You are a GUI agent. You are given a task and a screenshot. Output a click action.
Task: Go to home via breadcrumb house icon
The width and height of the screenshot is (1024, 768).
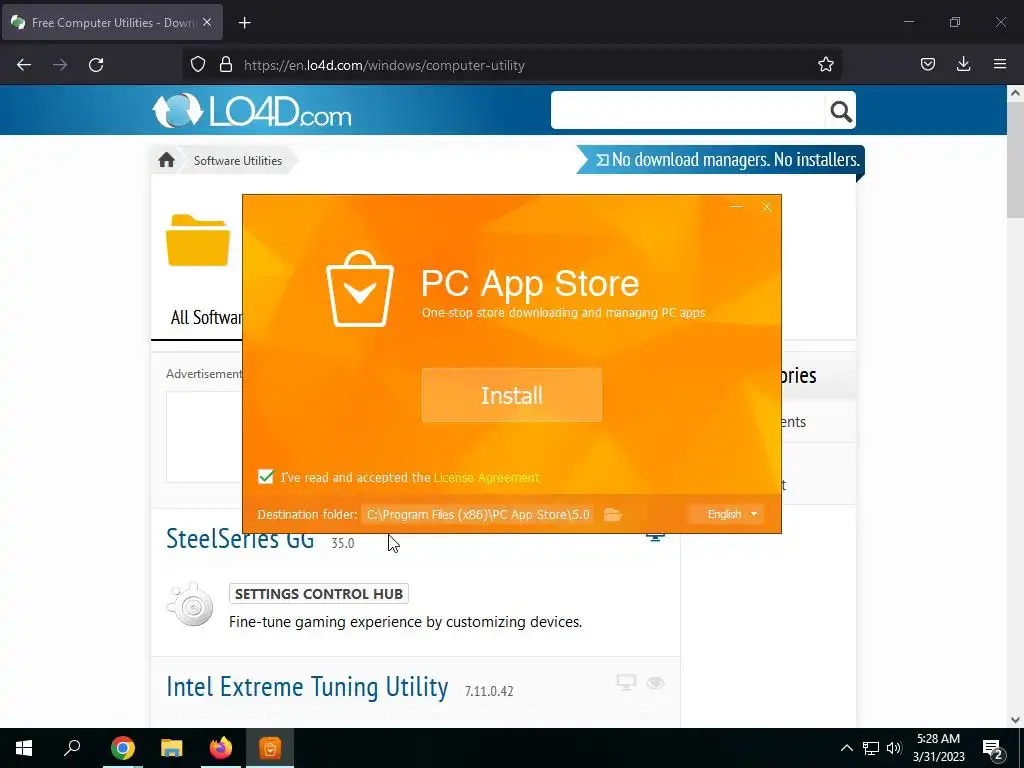pos(167,160)
